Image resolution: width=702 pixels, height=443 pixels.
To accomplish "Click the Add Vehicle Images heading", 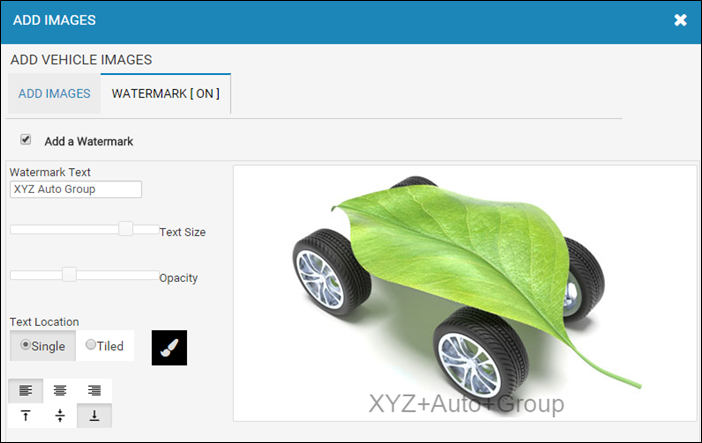I will point(81,60).
